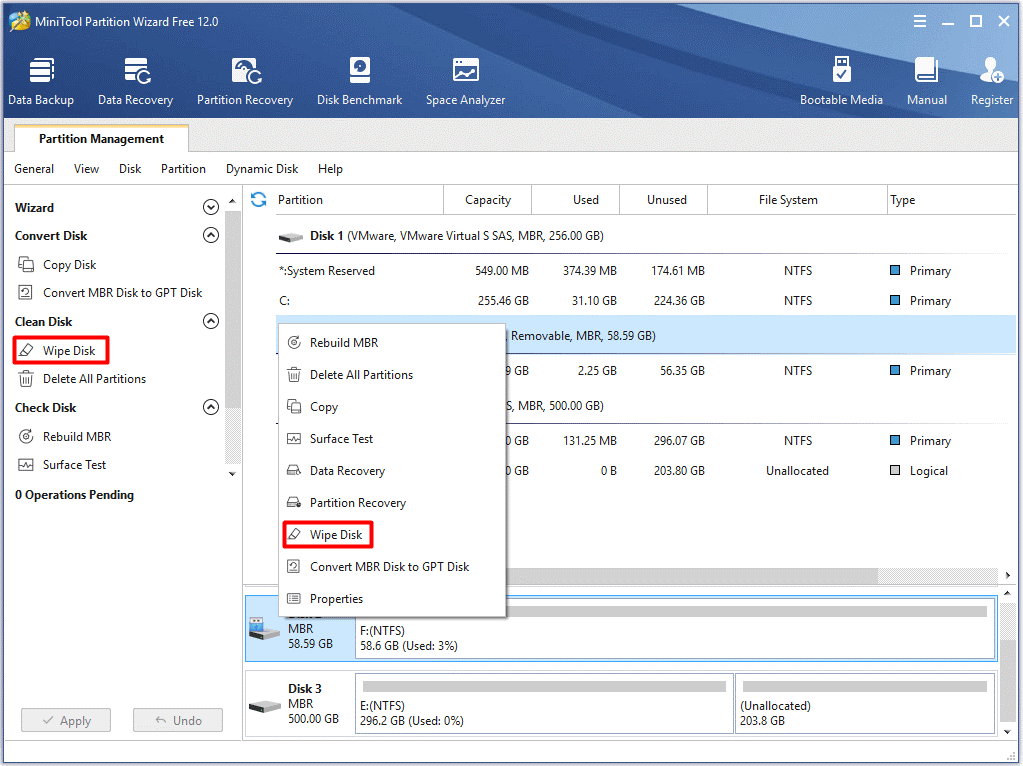Open the Manual
The image size is (1023, 766).
tap(926, 82)
